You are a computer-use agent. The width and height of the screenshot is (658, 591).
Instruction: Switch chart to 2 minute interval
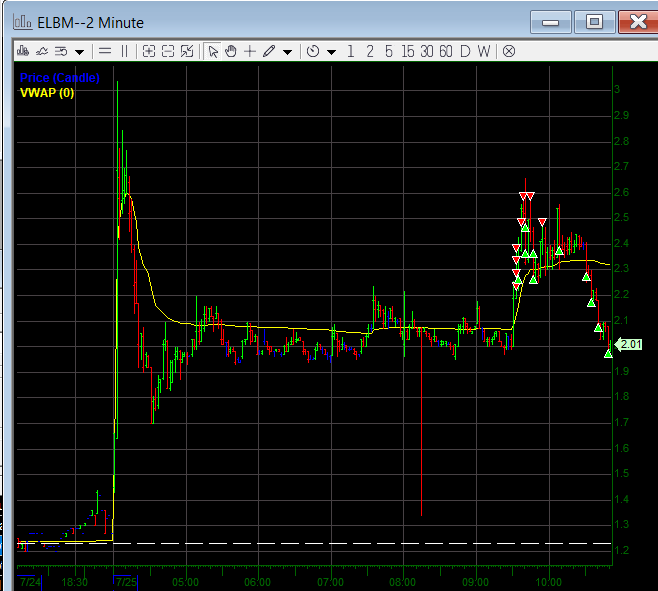tap(370, 51)
